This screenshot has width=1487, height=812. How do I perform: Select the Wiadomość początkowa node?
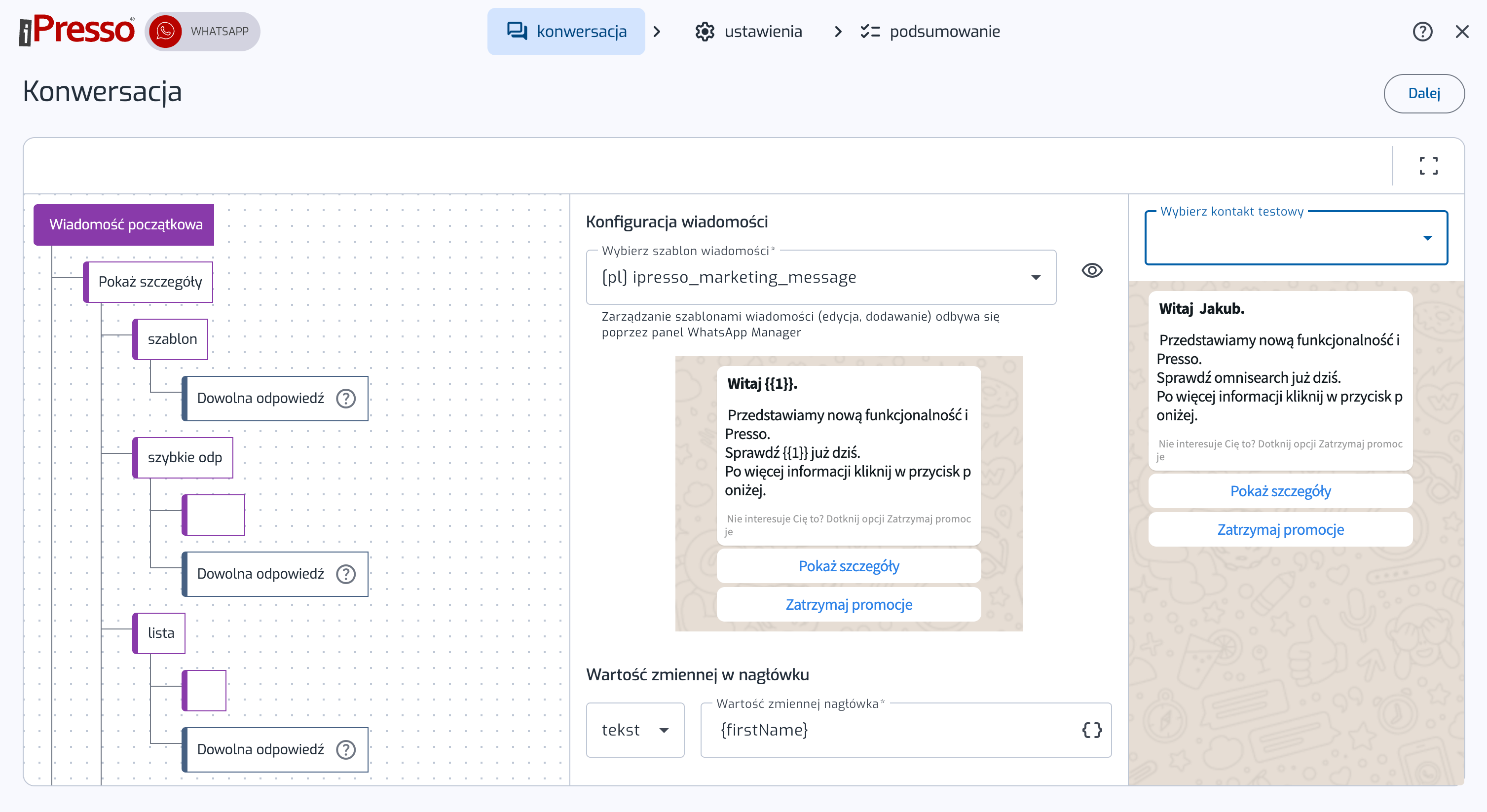(x=125, y=224)
